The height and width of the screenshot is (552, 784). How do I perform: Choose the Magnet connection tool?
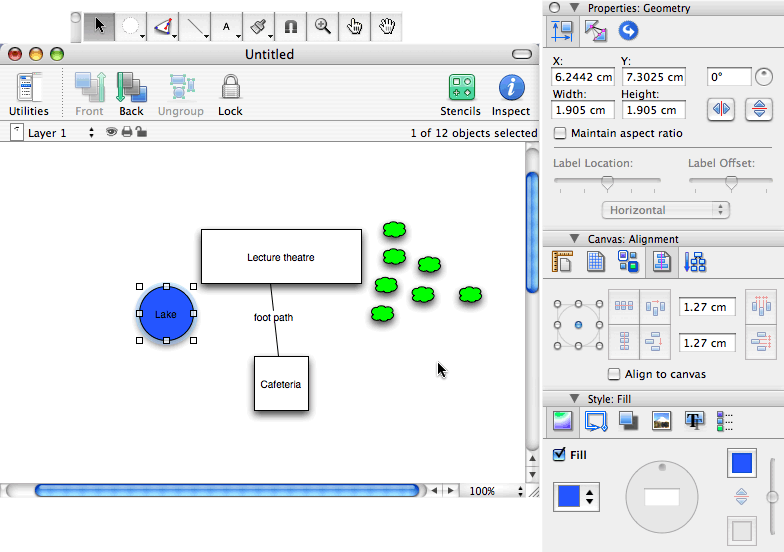(x=291, y=27)
